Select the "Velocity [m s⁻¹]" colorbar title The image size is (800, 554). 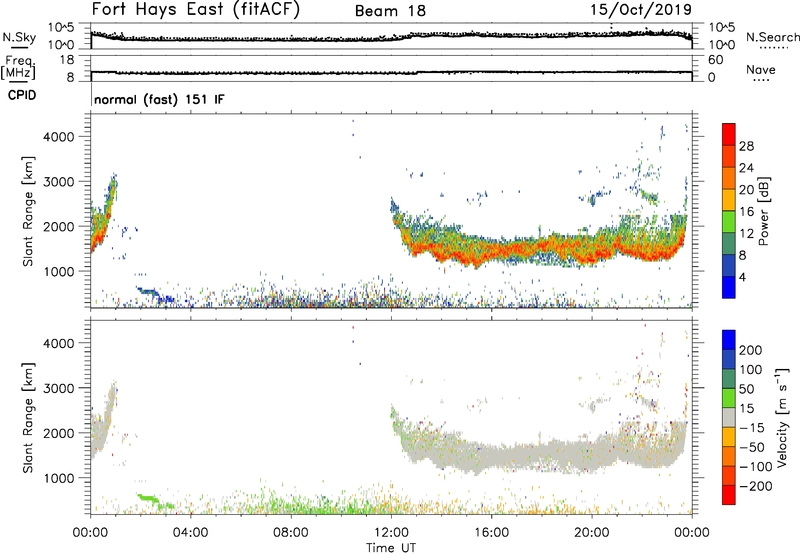(781, 417)
